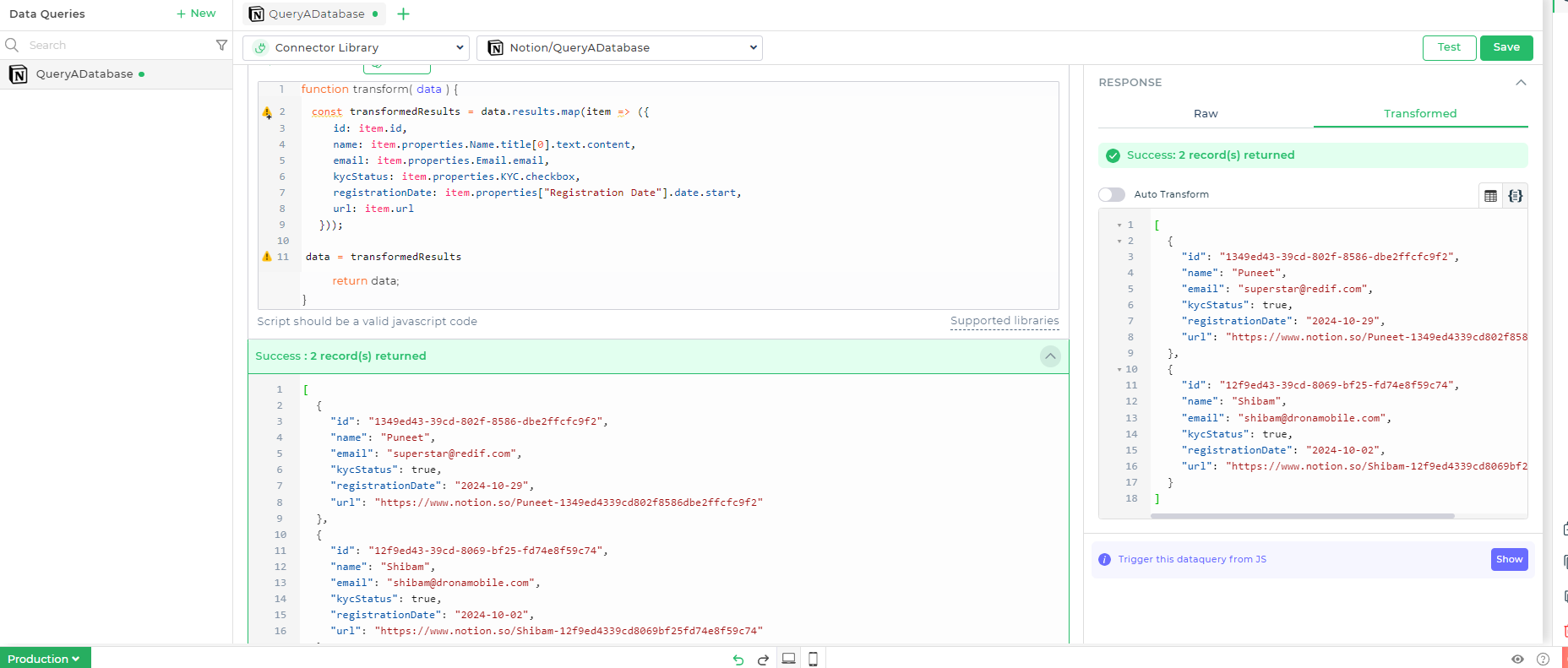
Task: Click the Test button
Action: 1449,47
